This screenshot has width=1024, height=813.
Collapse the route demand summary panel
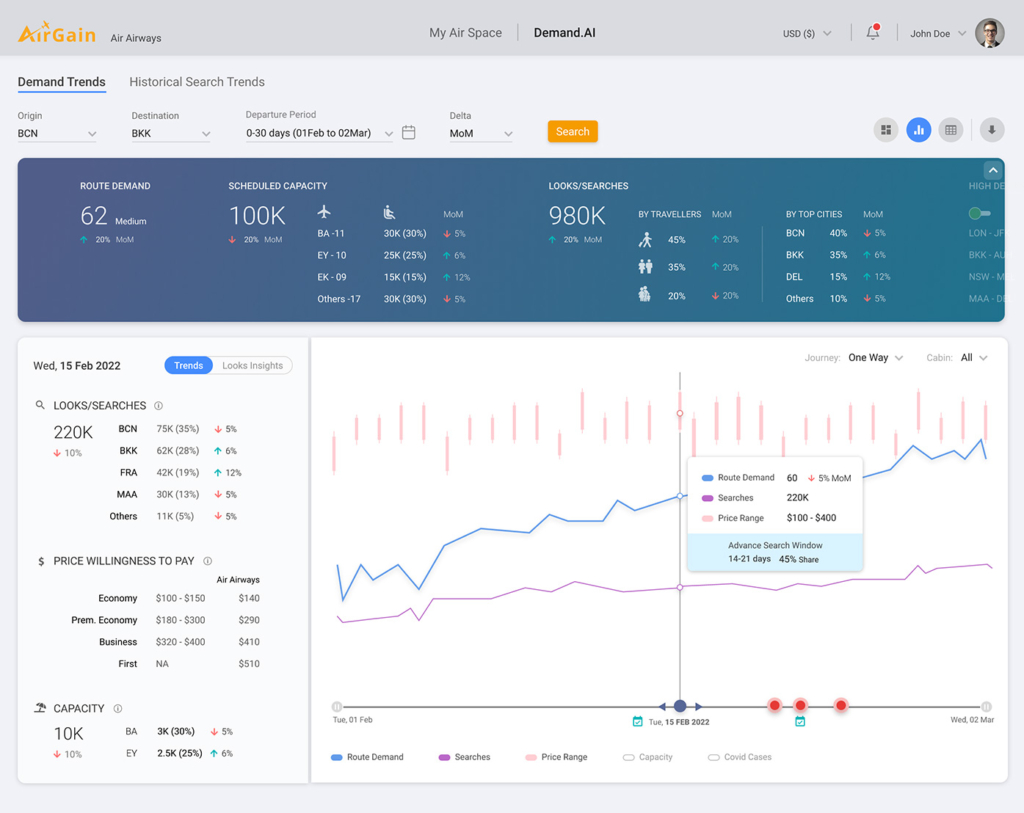[992, 170]
